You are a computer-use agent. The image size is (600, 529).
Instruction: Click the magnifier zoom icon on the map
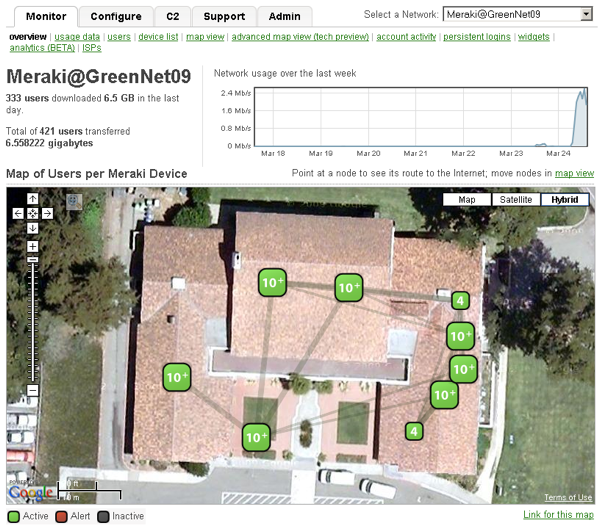(74, 201)
